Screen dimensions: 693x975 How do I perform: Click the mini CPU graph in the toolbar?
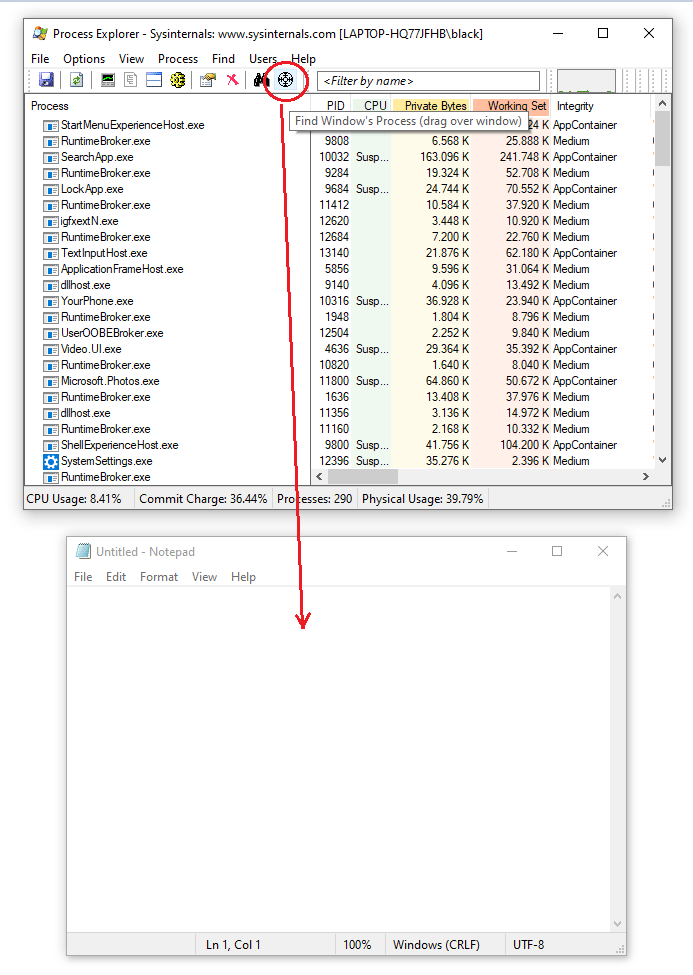(x=586, y=81)
